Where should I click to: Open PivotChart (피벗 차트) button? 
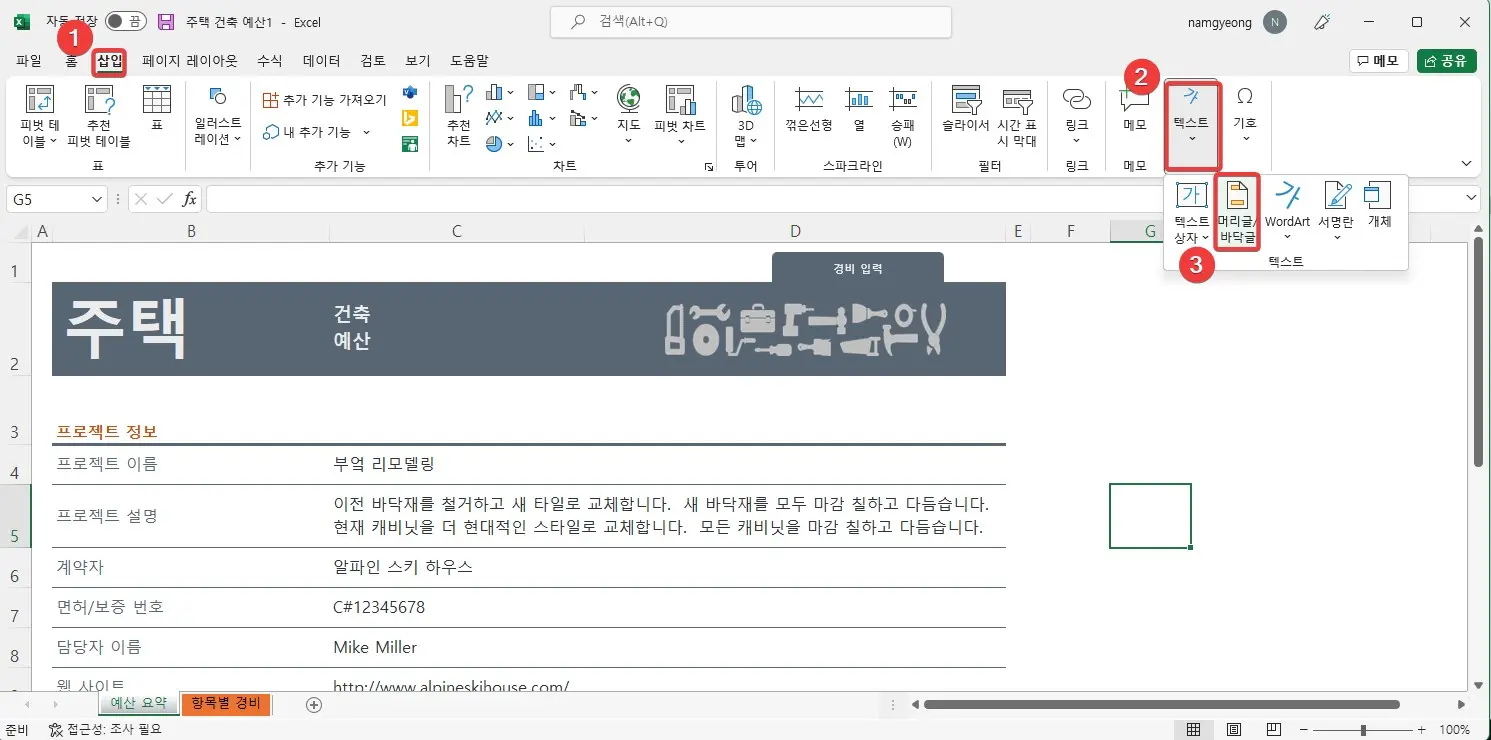point(680,115)
